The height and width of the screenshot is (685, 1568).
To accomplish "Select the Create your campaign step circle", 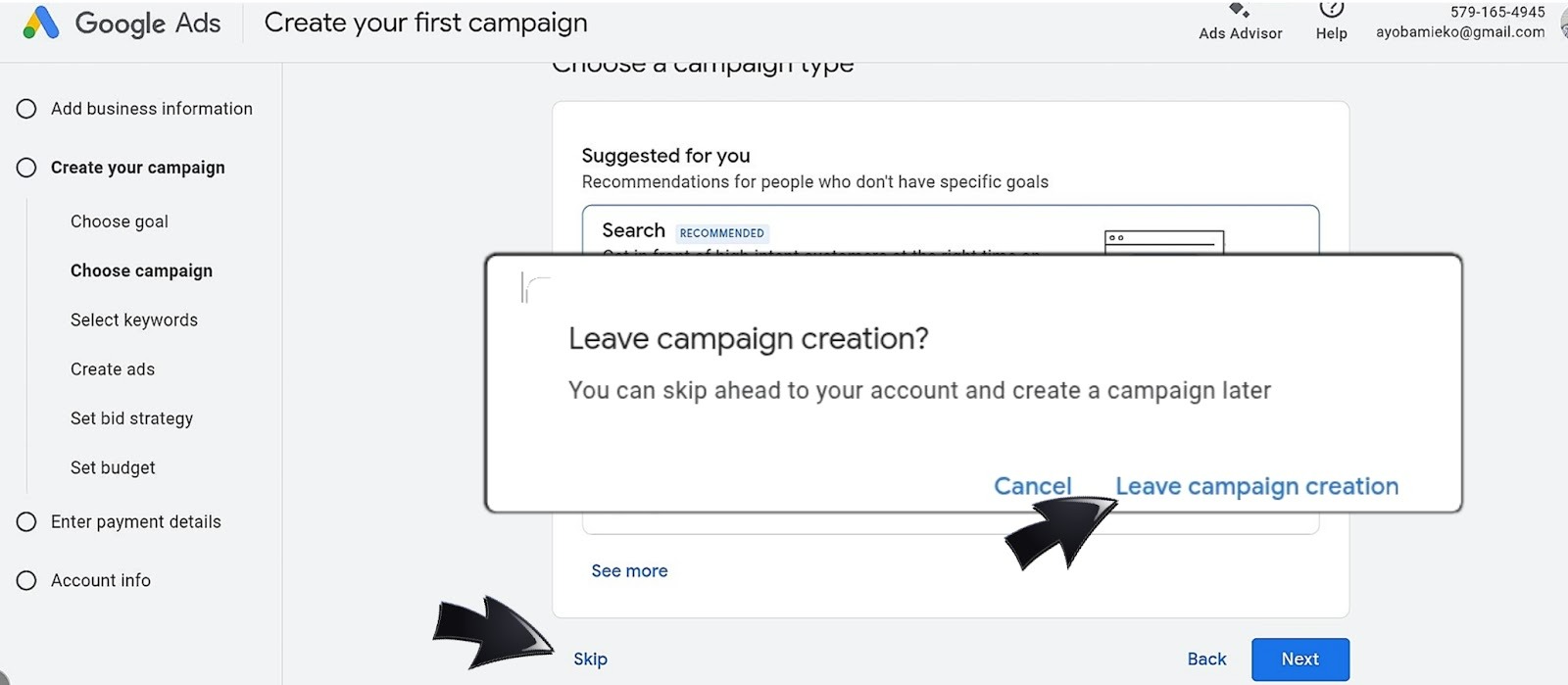I will point(26,168).
